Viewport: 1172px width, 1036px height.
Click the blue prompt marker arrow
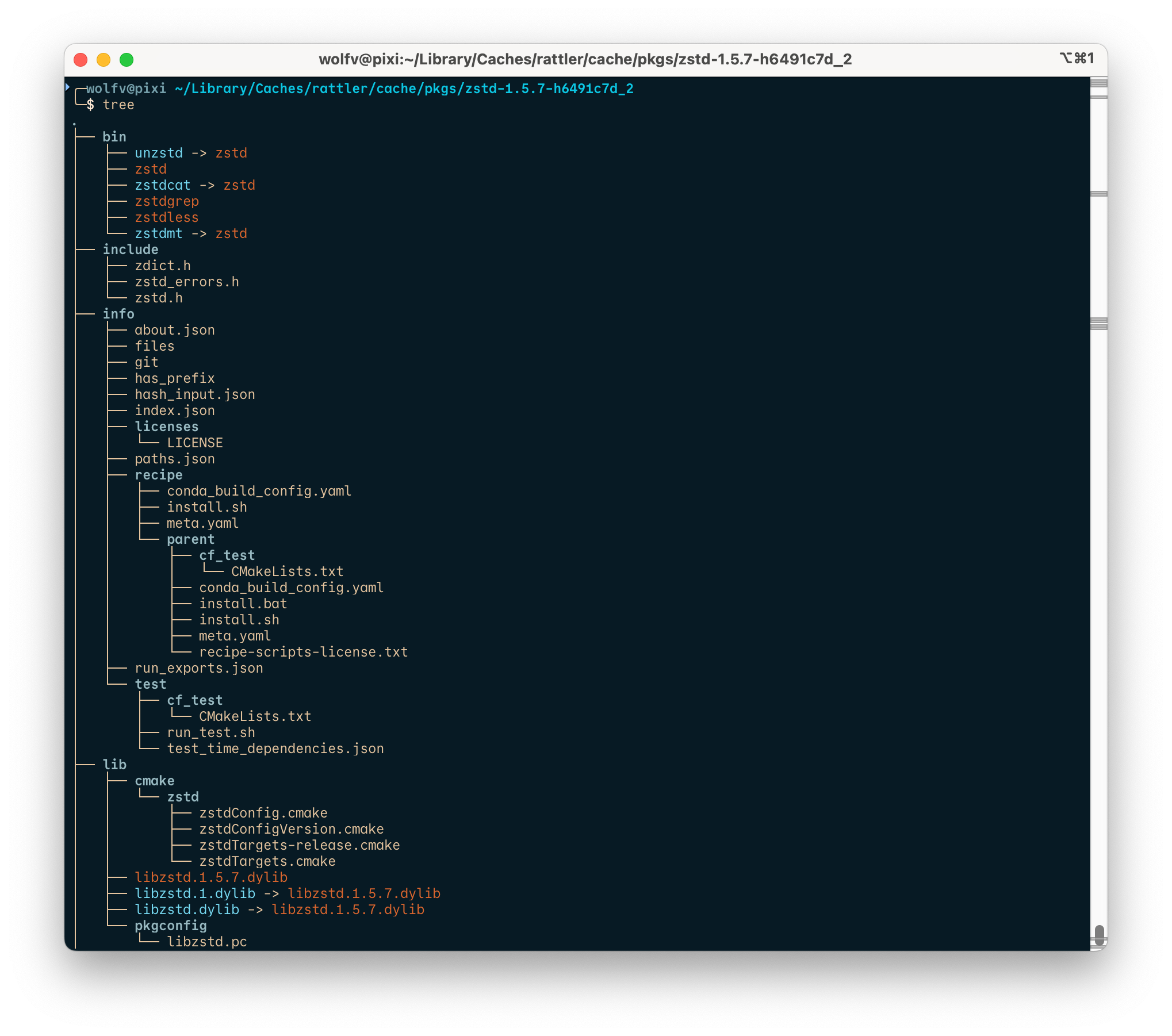click(x=68, y=87)
